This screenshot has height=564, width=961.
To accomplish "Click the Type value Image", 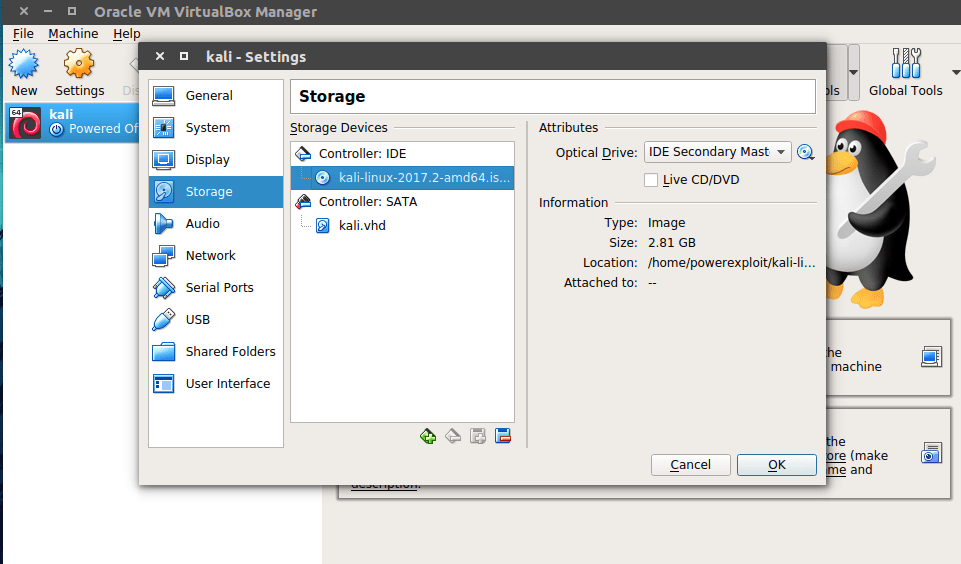I will tap(666, 223).
